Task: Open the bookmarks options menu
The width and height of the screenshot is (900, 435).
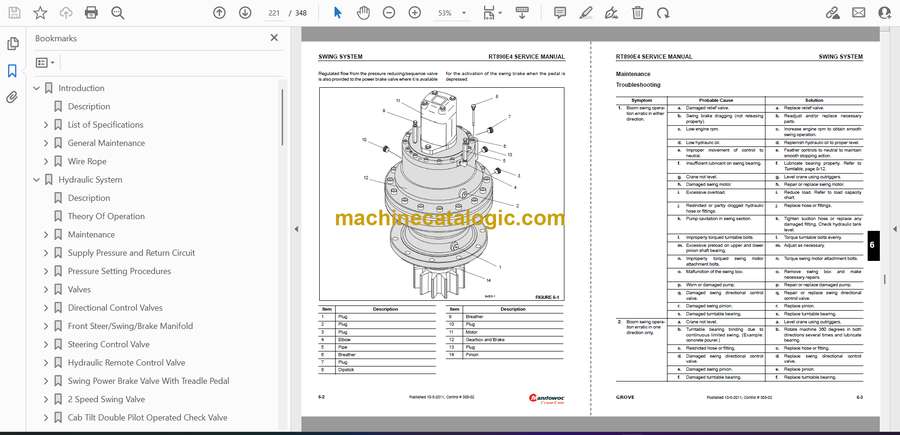Action: pos(45,63)
